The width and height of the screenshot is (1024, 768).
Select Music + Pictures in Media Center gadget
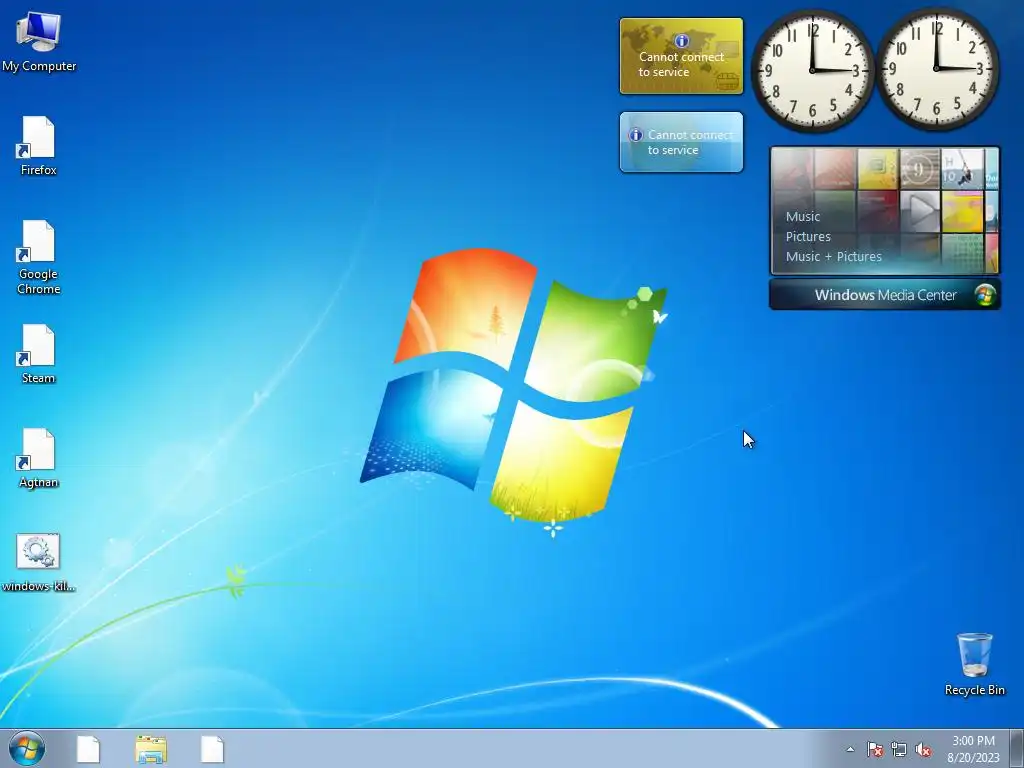(833, 257)
